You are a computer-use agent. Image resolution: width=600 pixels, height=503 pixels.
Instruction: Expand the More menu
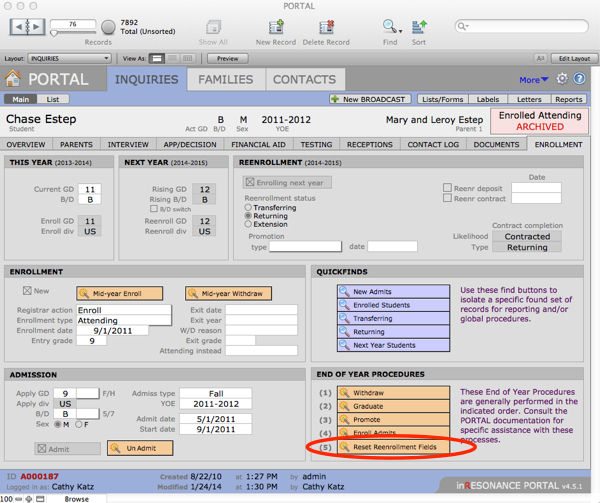pos(533,80)
